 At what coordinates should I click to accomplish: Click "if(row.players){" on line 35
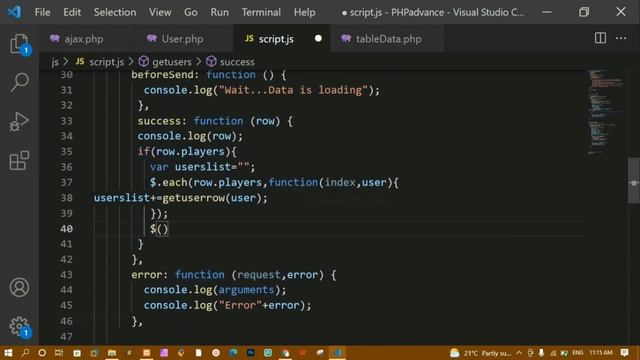click(187, 152)
